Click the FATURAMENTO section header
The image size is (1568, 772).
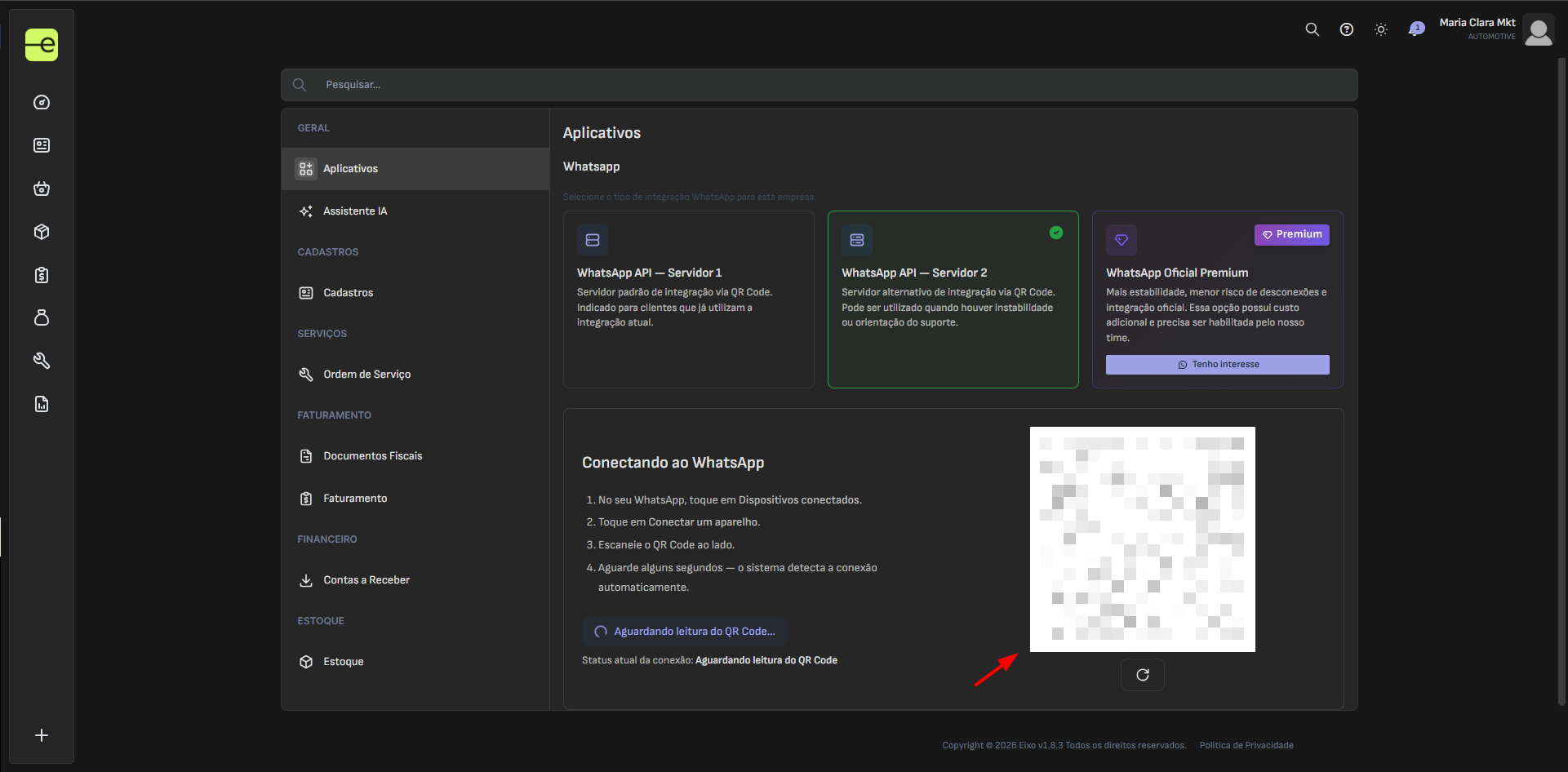pyautogui.click(x=335, y=415)
